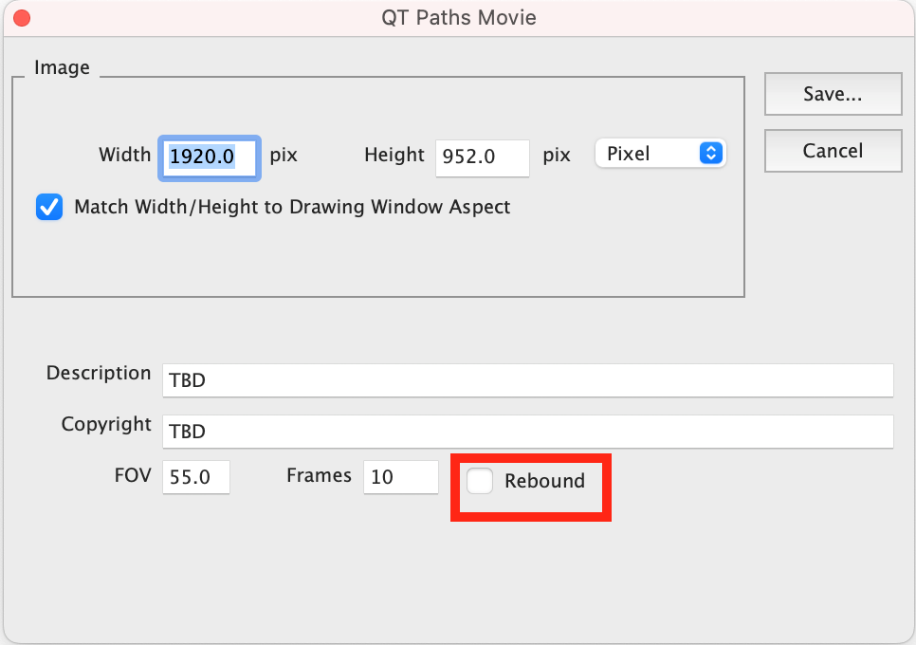Toggle the highlighted Rebound option
Screen dimensions: 916x645
pos(479,481)
